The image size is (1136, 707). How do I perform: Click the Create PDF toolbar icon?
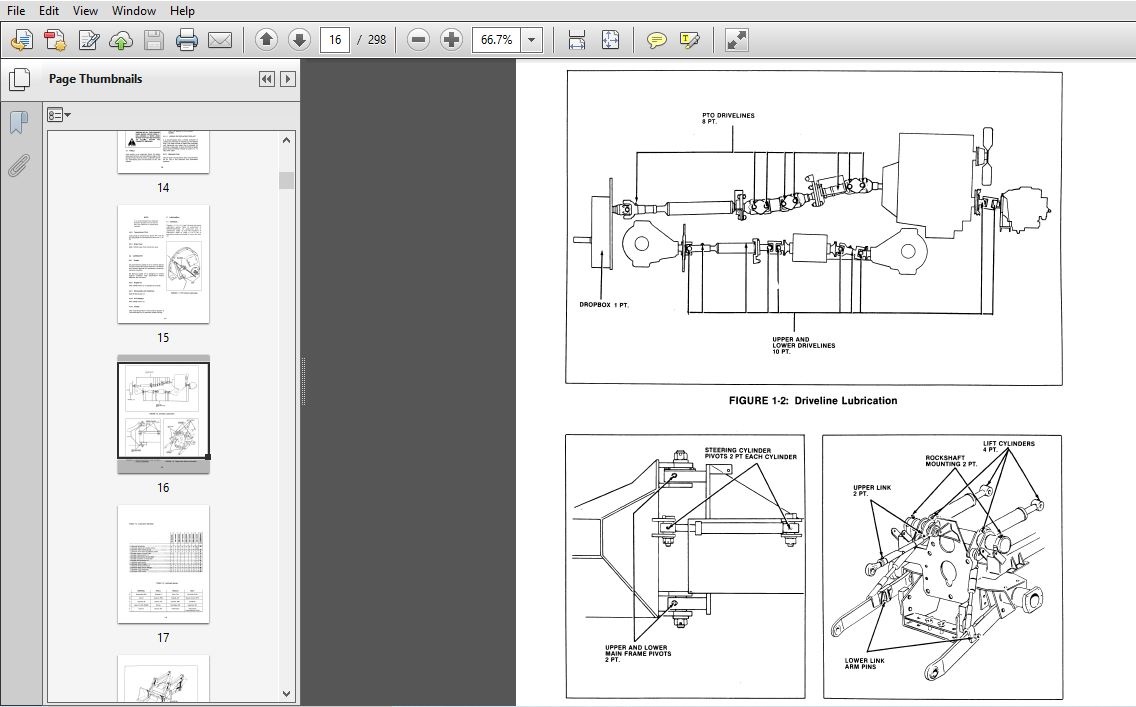(55, 40)
